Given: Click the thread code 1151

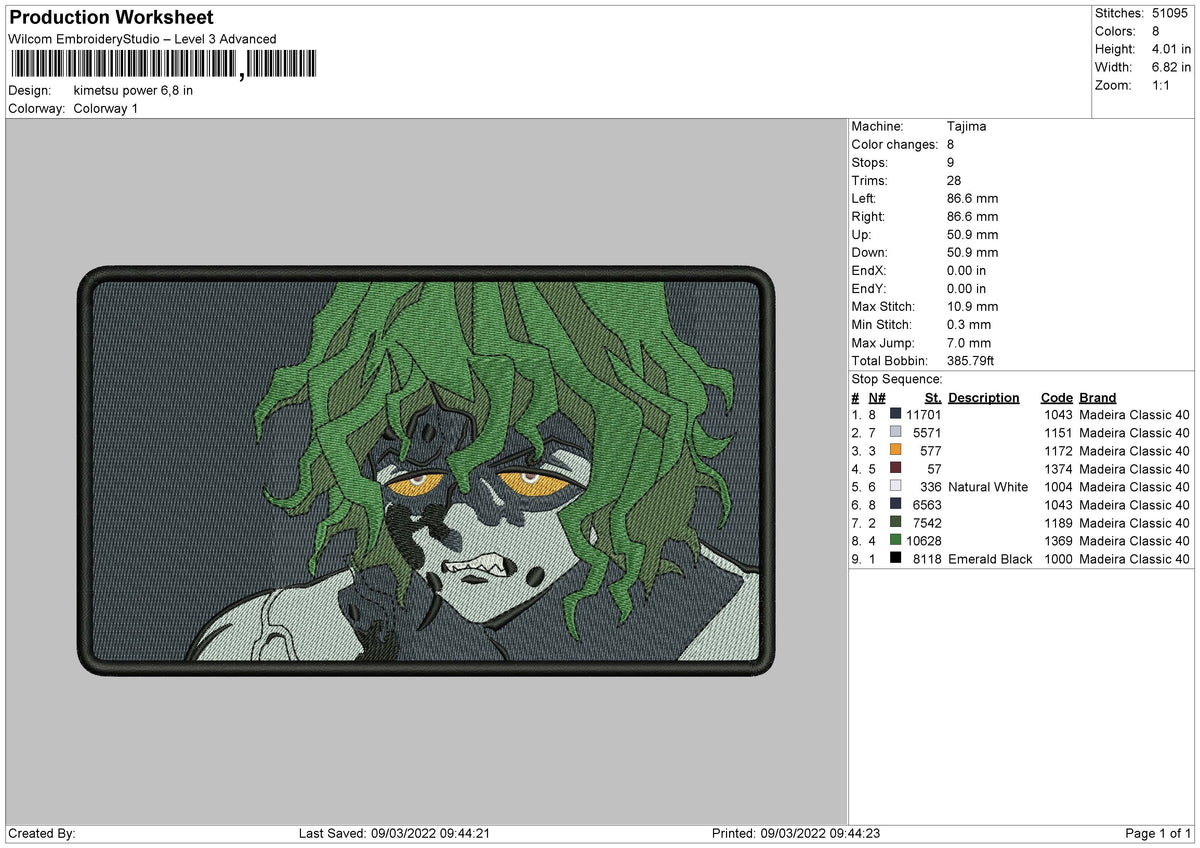Looking at the screenshot, I should point(1058,432).
